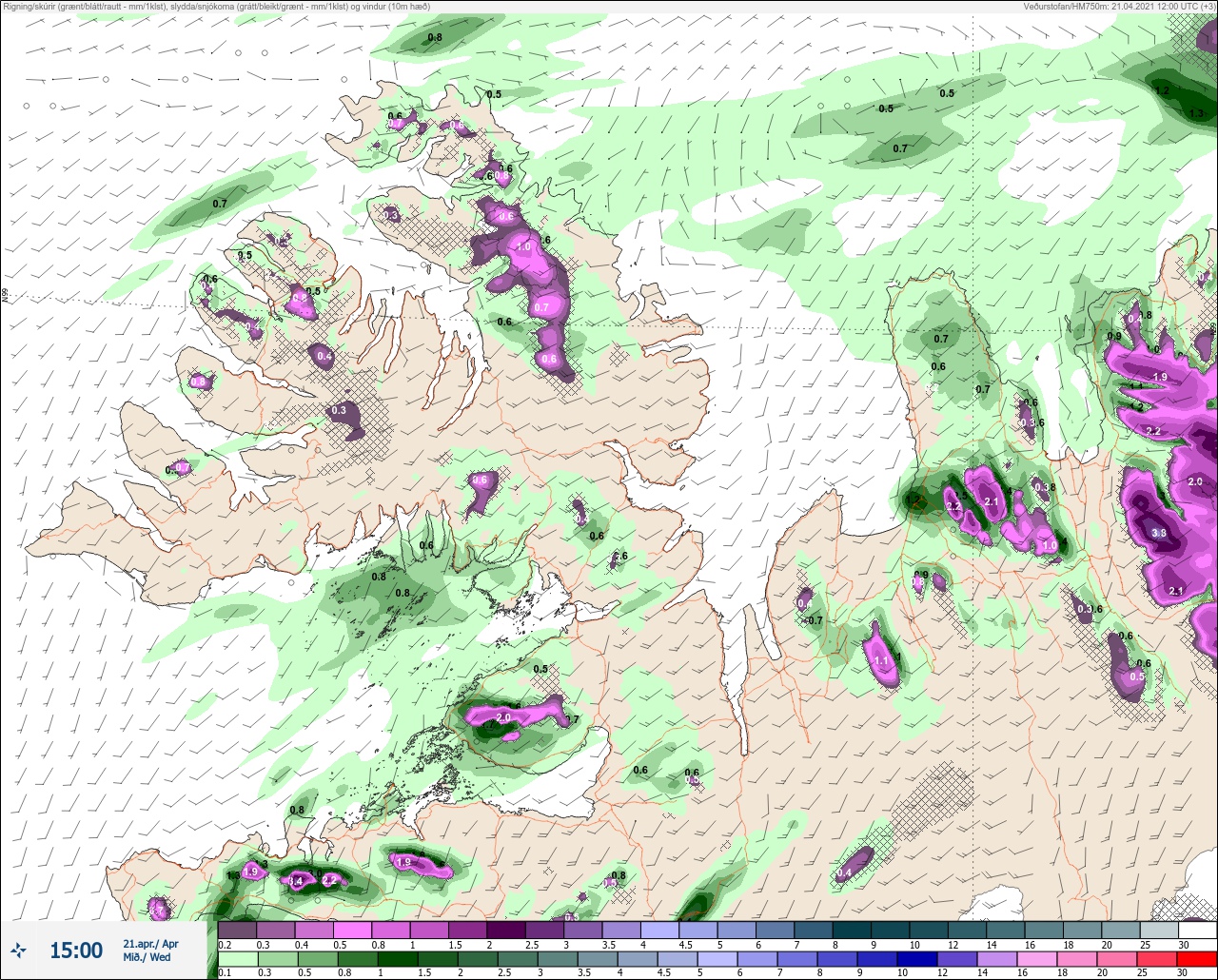The width and height of the screenshot is (1218, 980).
Task: Pick the 1 dark green swatch in lower legend row
Action: coord(398,959)
